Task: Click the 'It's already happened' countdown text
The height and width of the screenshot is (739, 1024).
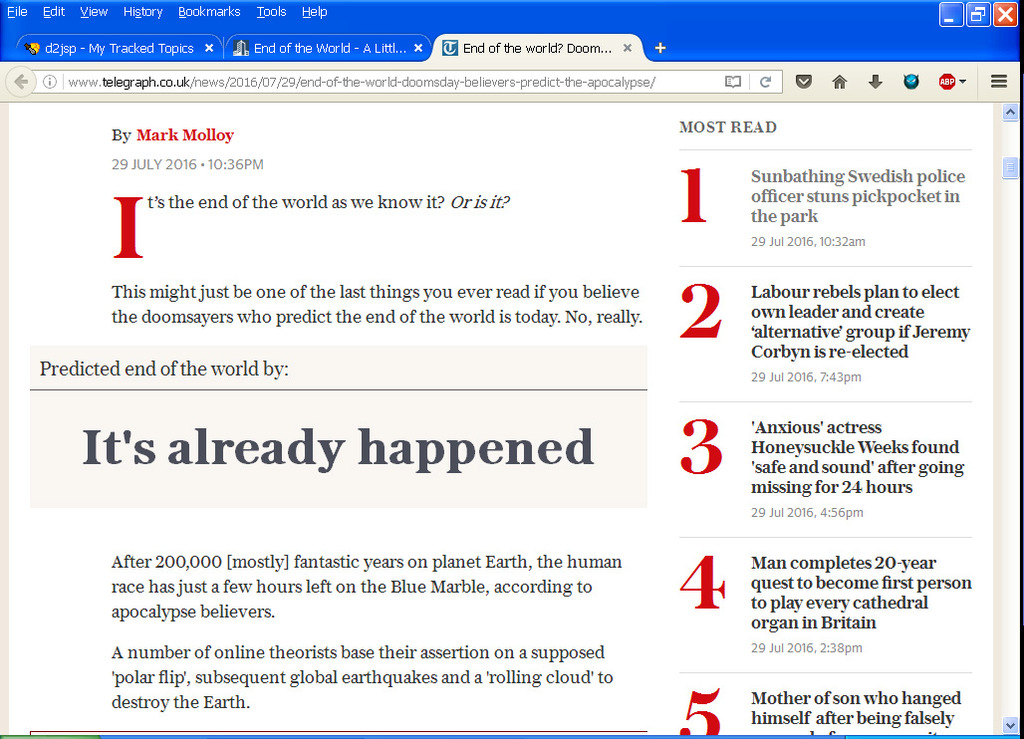Action: click(x=338, y=448)
